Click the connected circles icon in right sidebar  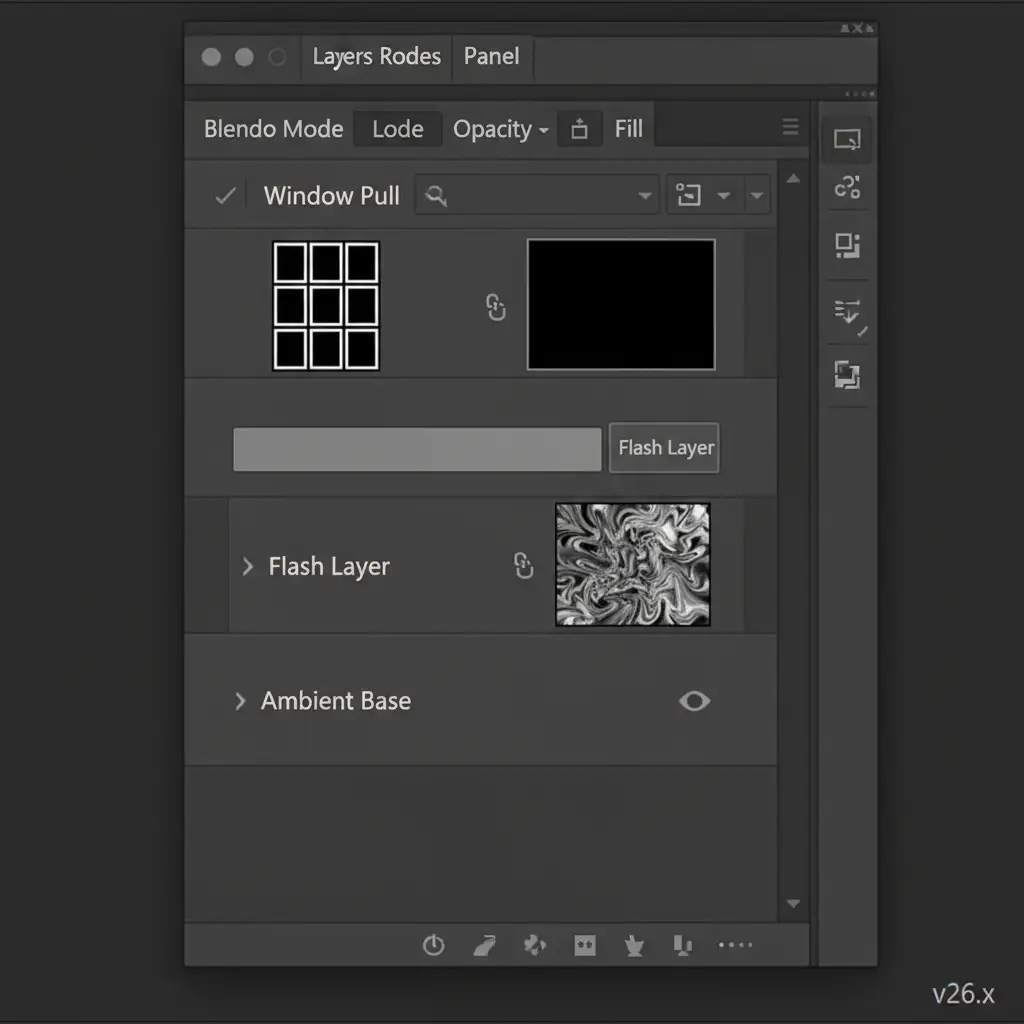point(847,187)
